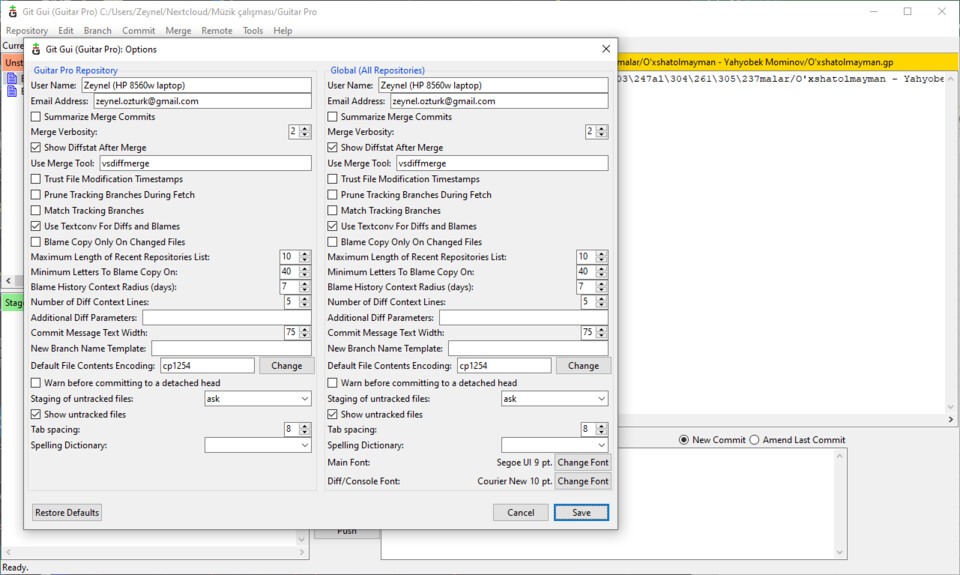Screen dimensions: 960x575
Task: Click Change encoding button in Global column
Action: point(583,366)
